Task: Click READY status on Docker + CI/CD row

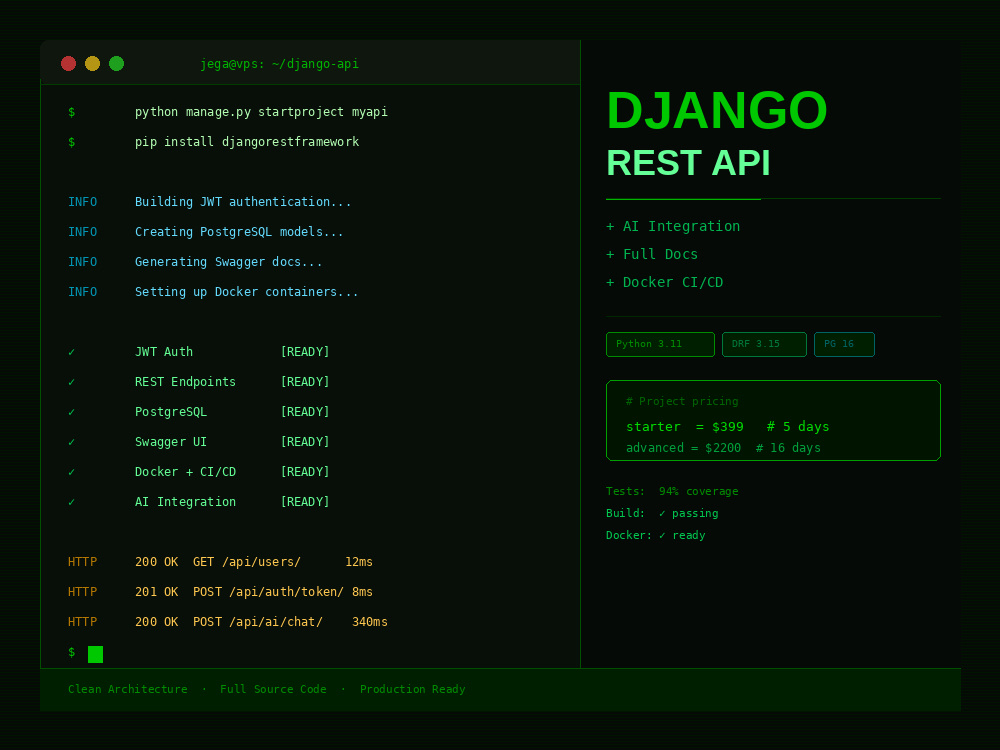Action: click(x=305, y=472)
